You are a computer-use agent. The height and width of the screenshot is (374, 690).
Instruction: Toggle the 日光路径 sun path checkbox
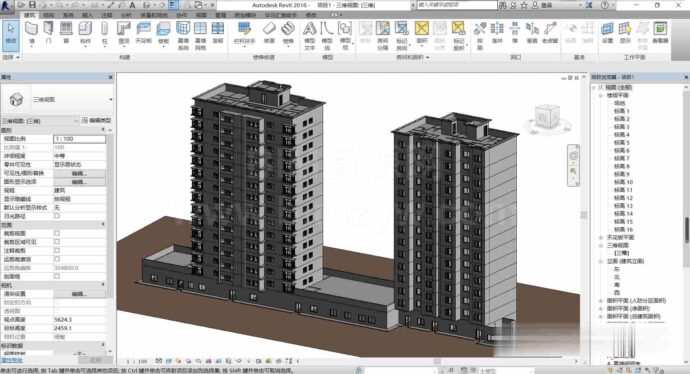[57, 216]
